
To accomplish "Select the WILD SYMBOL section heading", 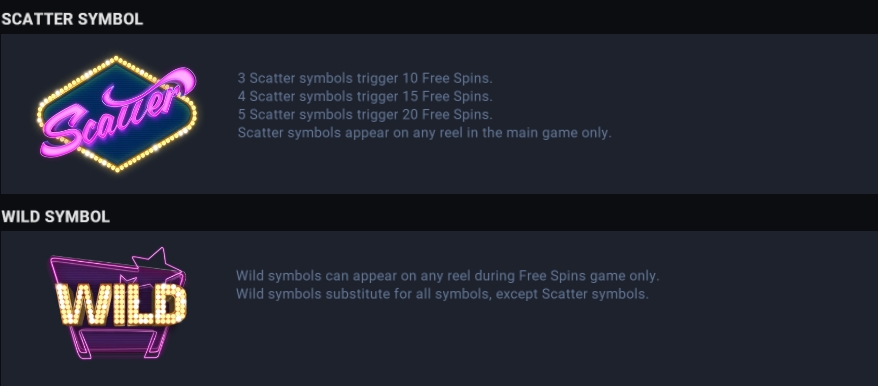I will pos(55,217).
